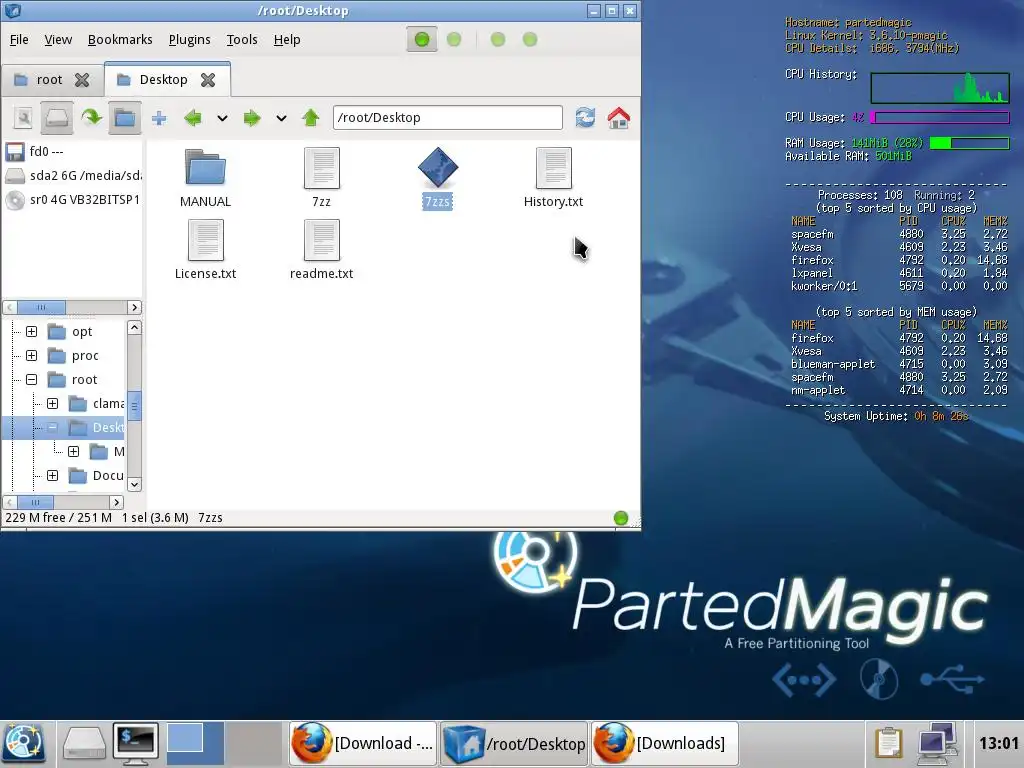Add a new tab with plus icon
1024x768 pixels.
(159, 118)
